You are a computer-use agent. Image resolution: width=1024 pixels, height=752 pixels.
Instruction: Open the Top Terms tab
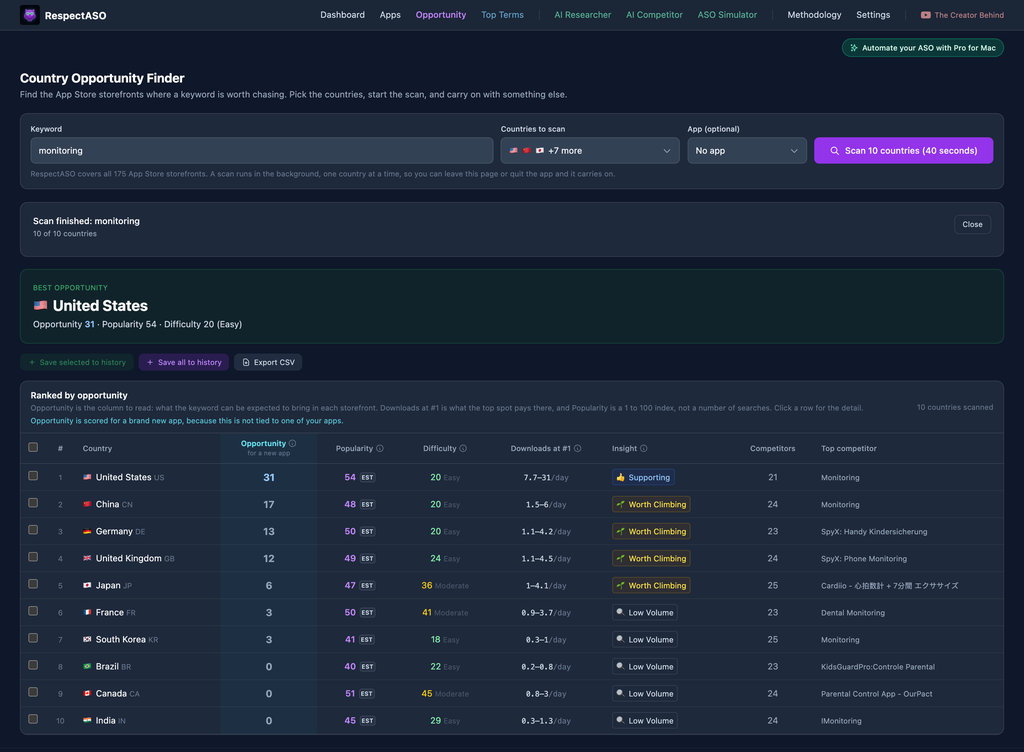502,15
